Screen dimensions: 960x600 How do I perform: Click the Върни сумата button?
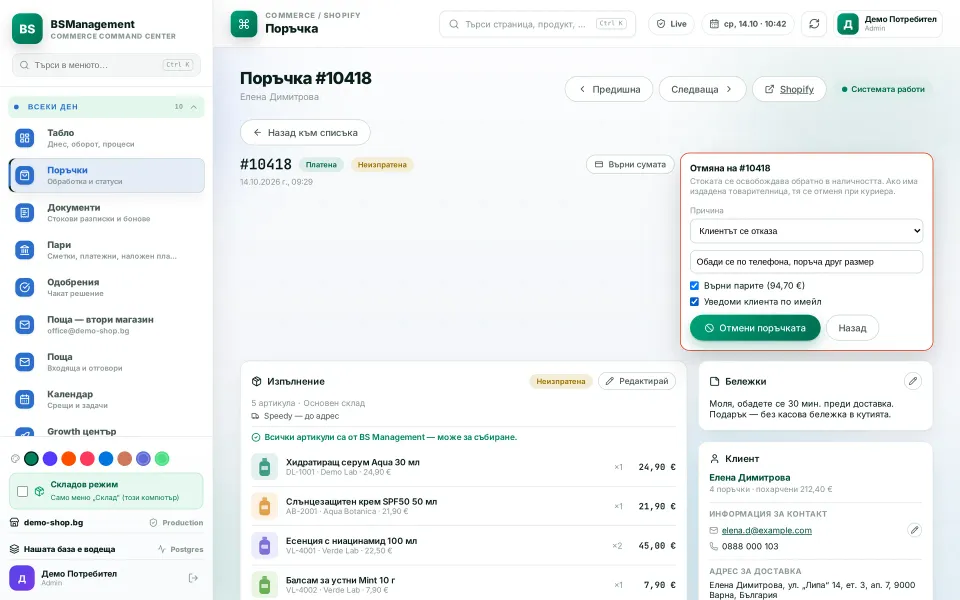tap(631, 164)
